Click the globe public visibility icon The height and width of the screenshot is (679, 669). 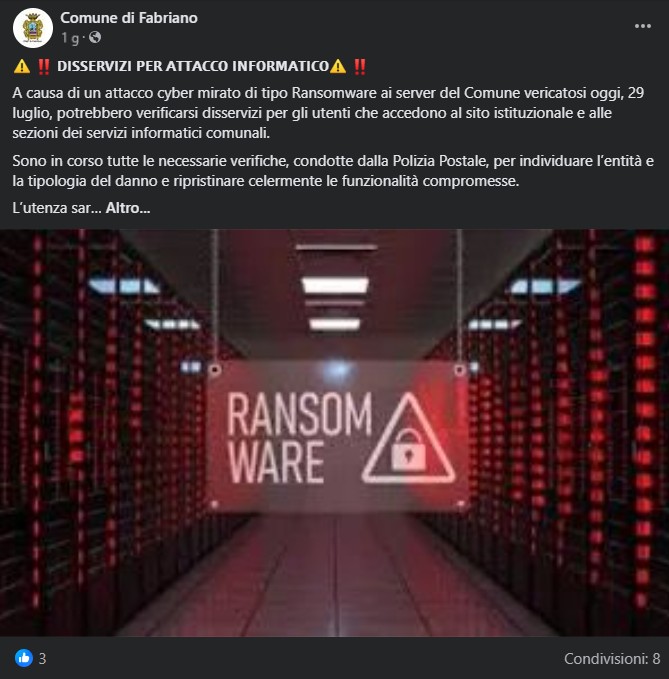[95, 38]
